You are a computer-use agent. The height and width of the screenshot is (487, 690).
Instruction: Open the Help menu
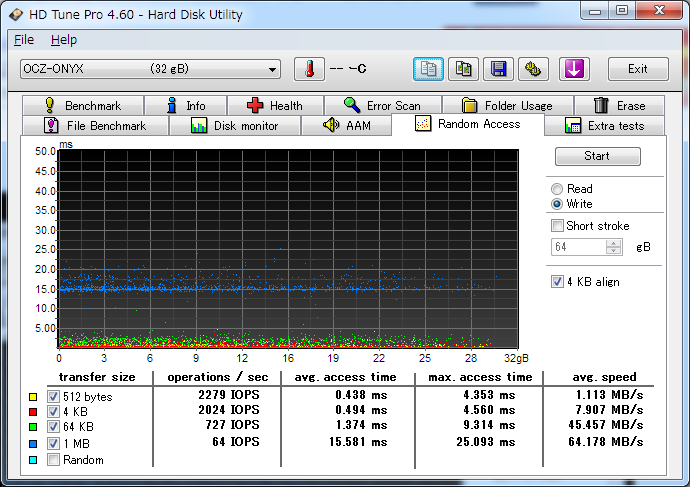tap(64, 40)
